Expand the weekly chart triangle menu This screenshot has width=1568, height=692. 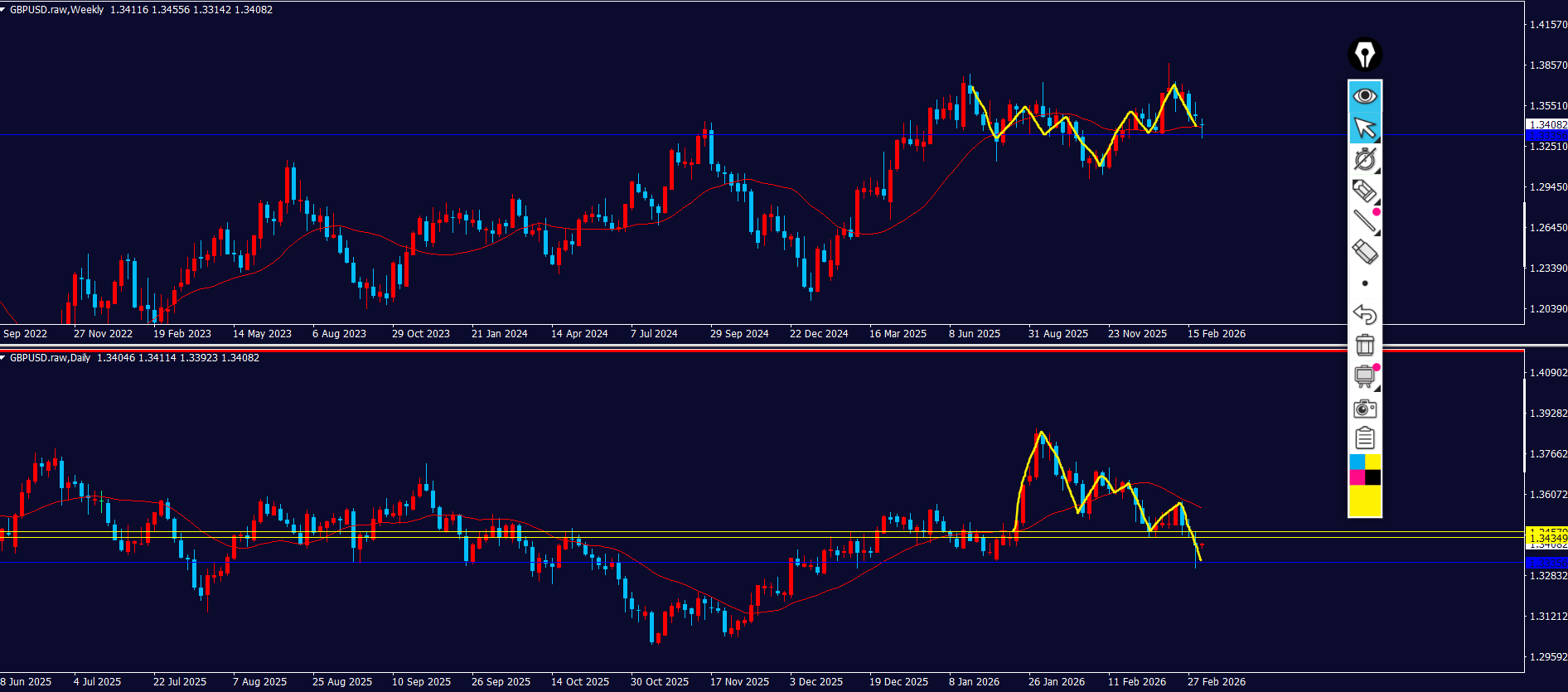pos(4,10)
